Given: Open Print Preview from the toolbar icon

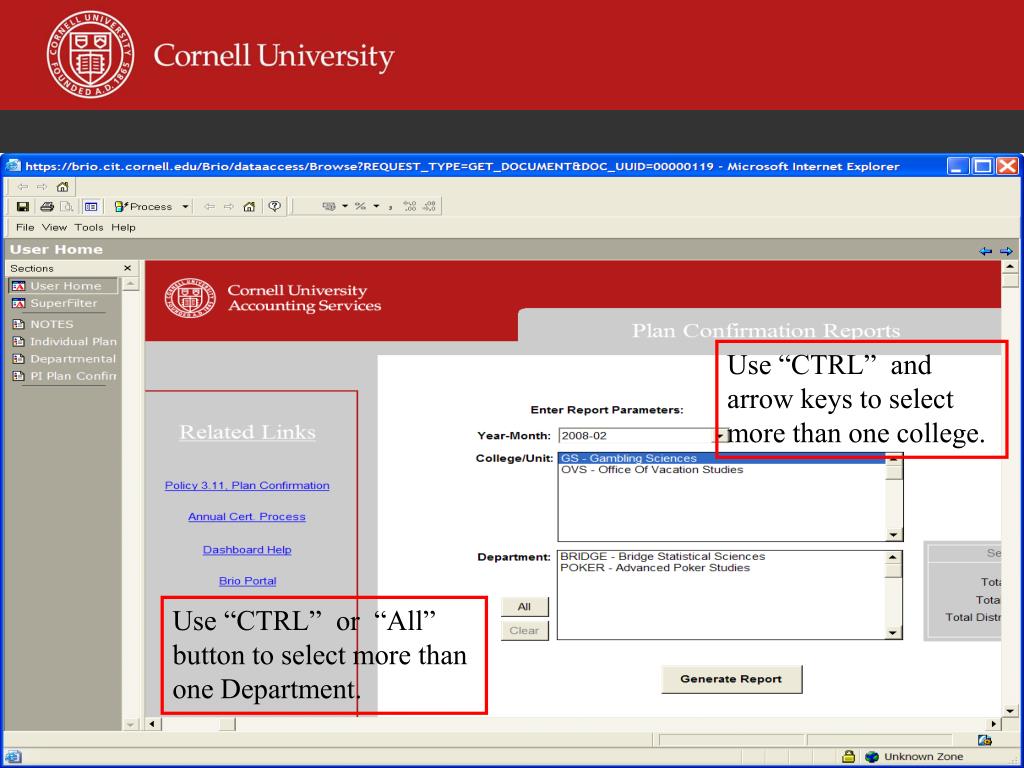Looking at the screenshot, I should coord(67,206).
